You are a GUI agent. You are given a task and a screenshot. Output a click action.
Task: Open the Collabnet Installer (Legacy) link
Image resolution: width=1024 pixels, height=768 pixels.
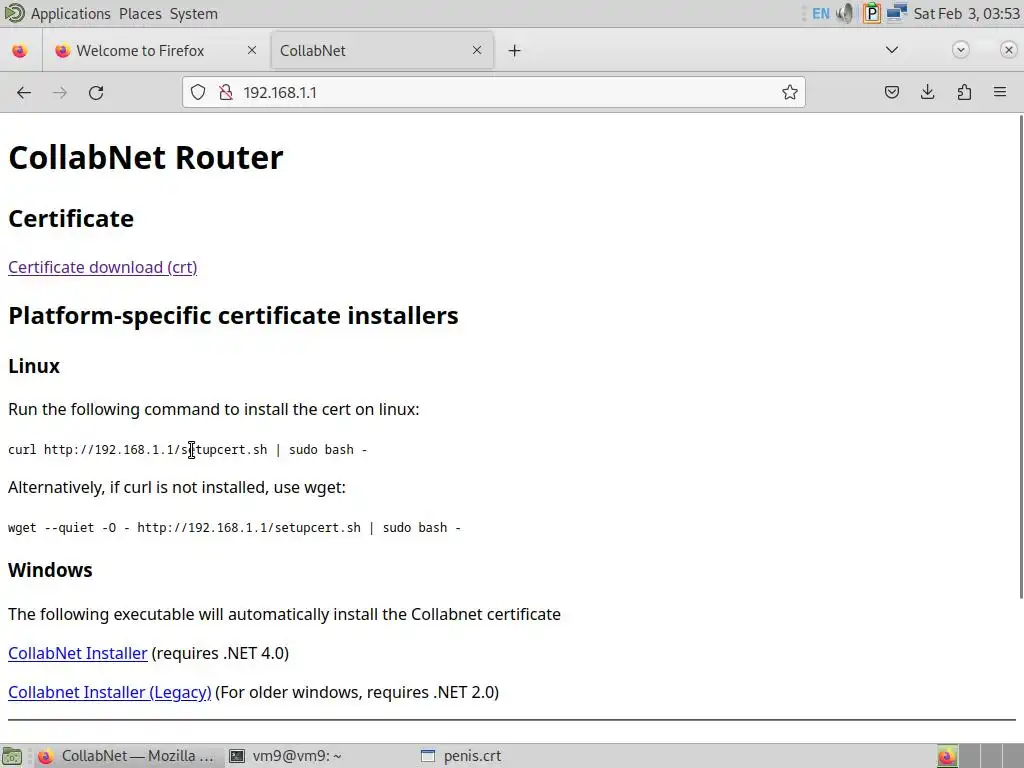(110, 692)
